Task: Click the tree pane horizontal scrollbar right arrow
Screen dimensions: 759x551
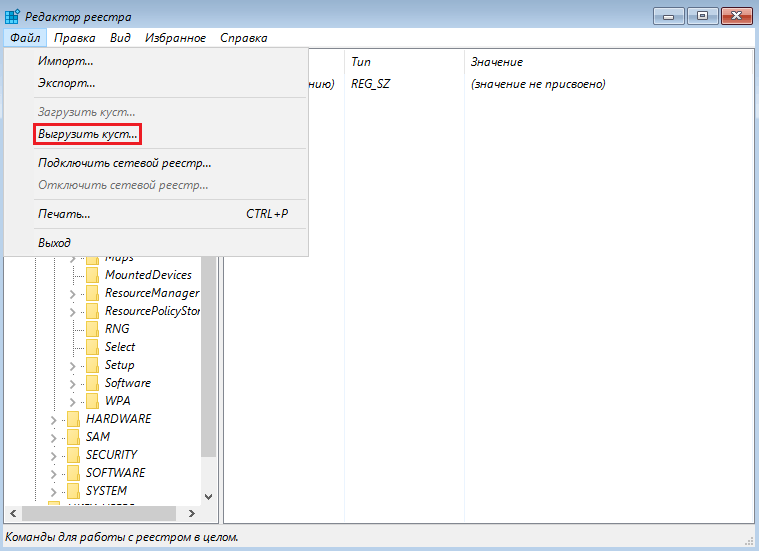Action: [x=192, y=513]
